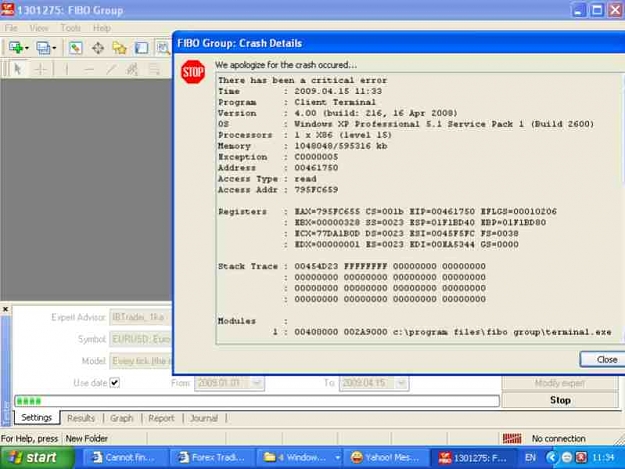Click the 'Time : 2009.04.15 11:33' line
The height and width of the screenshot is (469, 625).
click(x=300, y=91)
